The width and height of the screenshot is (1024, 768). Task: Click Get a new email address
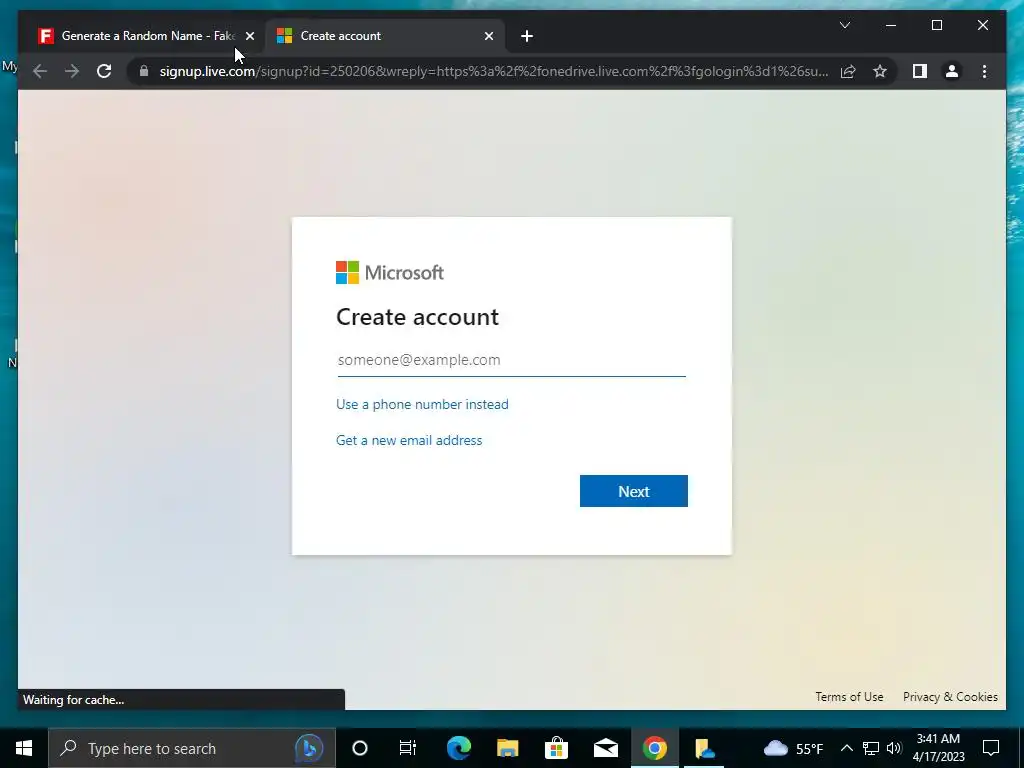409,440
